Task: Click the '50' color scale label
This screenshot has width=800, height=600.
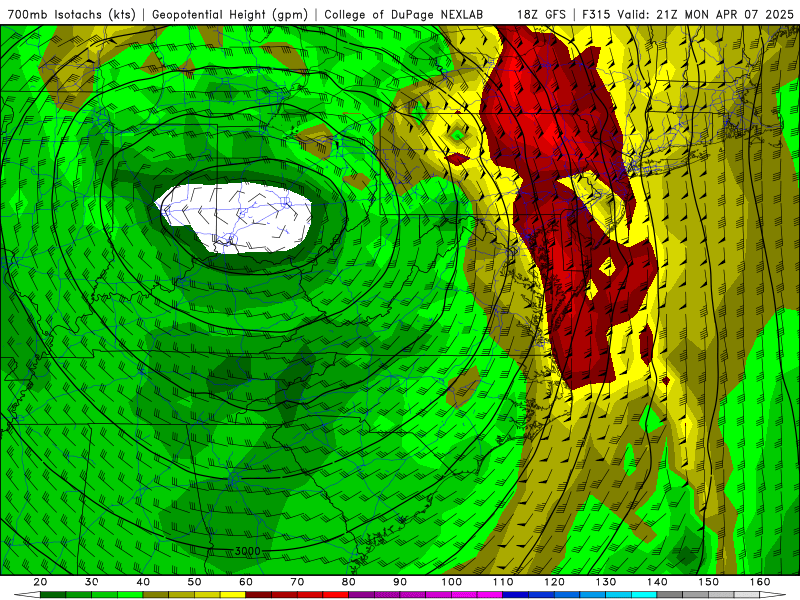Action: 194,582
